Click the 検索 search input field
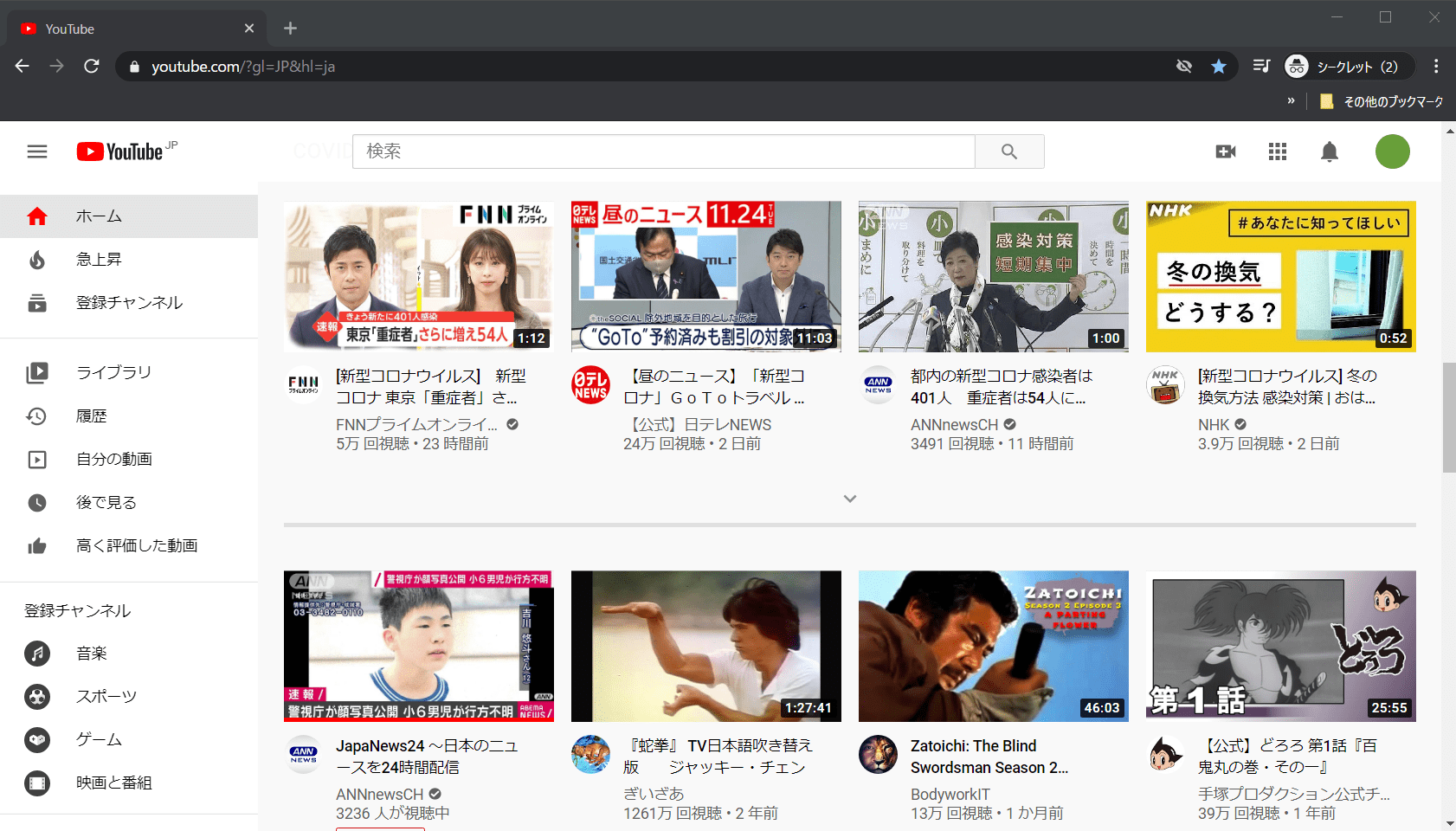This screenshot has width=1456, height=831. click(x=663, y=151)
